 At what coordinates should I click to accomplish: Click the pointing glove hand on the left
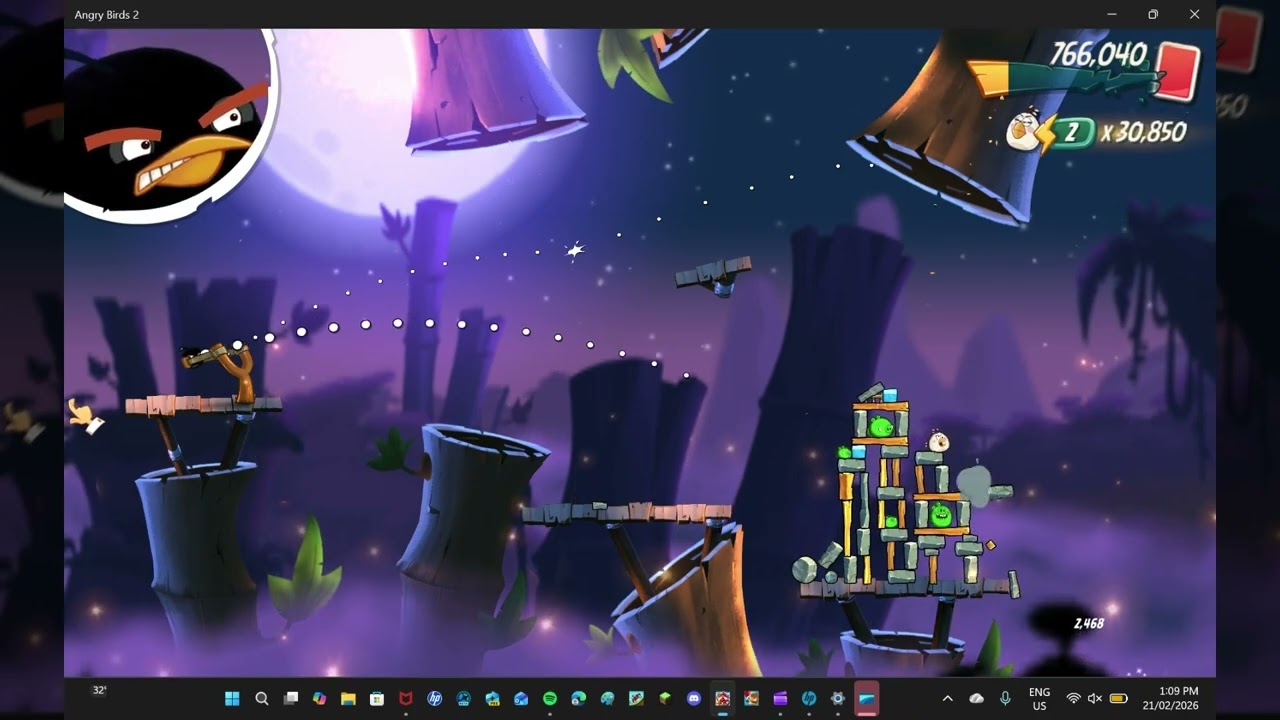86,416
